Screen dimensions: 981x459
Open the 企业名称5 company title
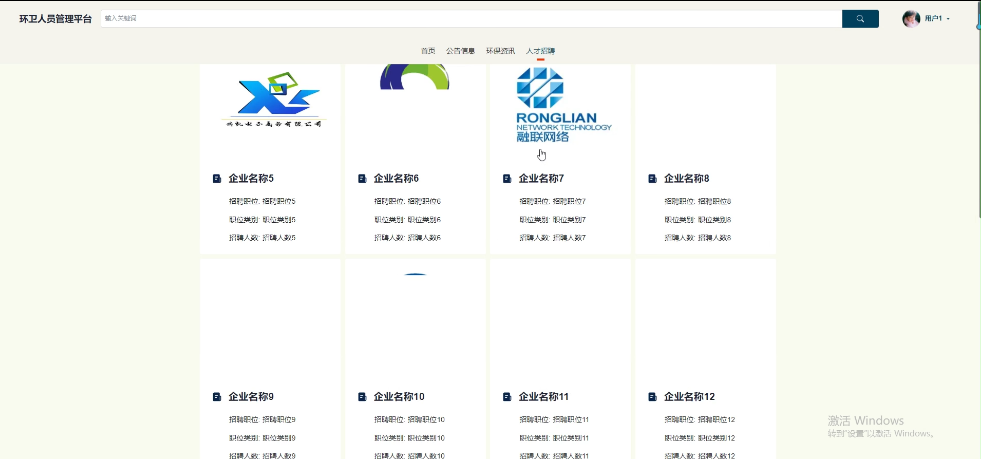[x=251, y=179]
